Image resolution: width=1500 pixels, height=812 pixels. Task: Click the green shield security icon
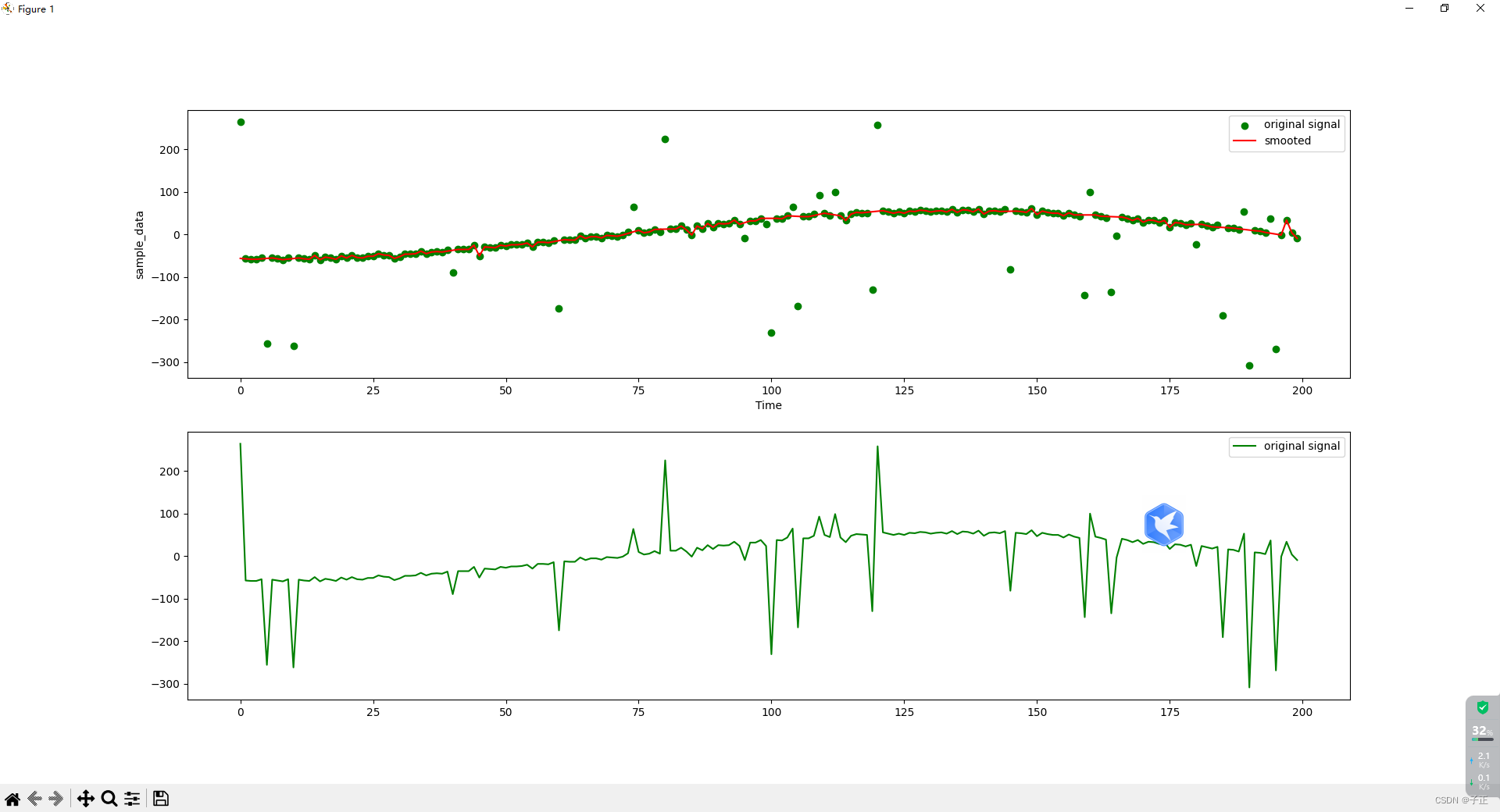click(x=1482, y=707)
